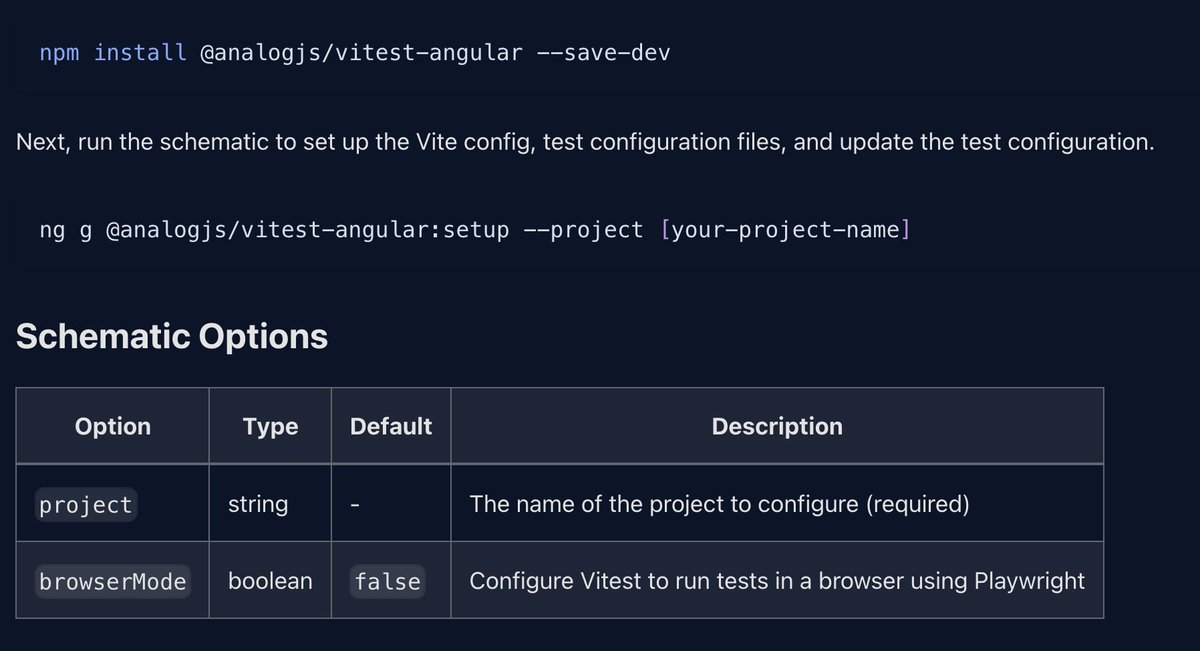Viewport: 1200px width, 651px height.
Task: Click the project description mentioning "required"
Action: (719, 504)
